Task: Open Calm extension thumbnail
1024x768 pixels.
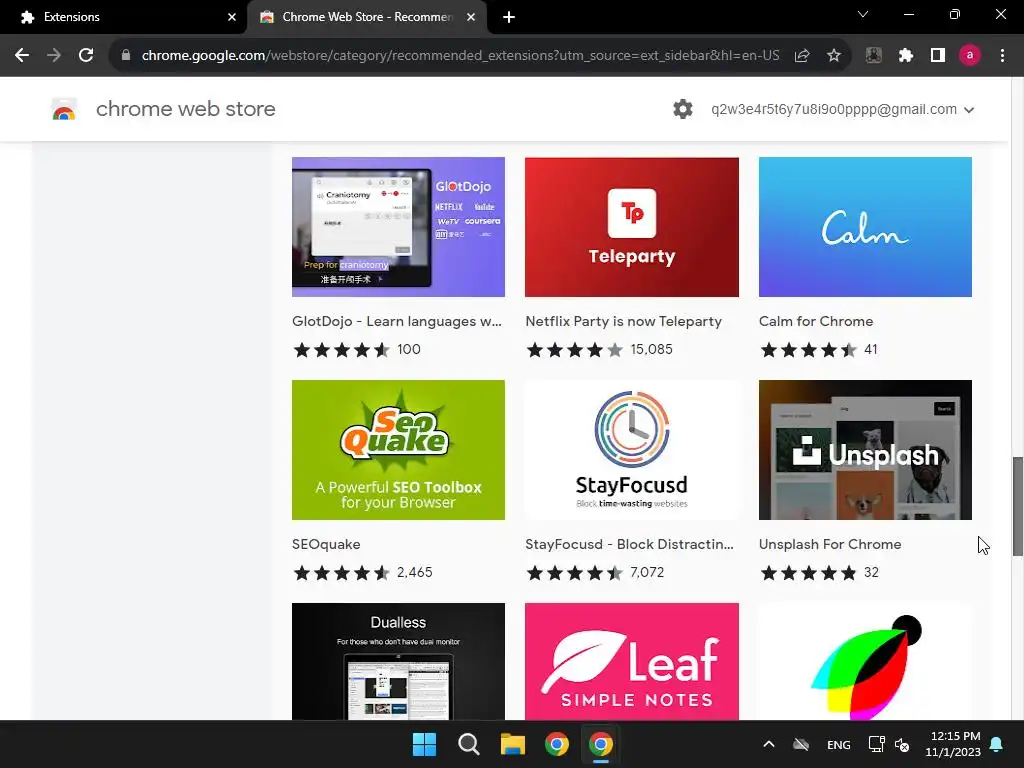Action: point(865,227)
